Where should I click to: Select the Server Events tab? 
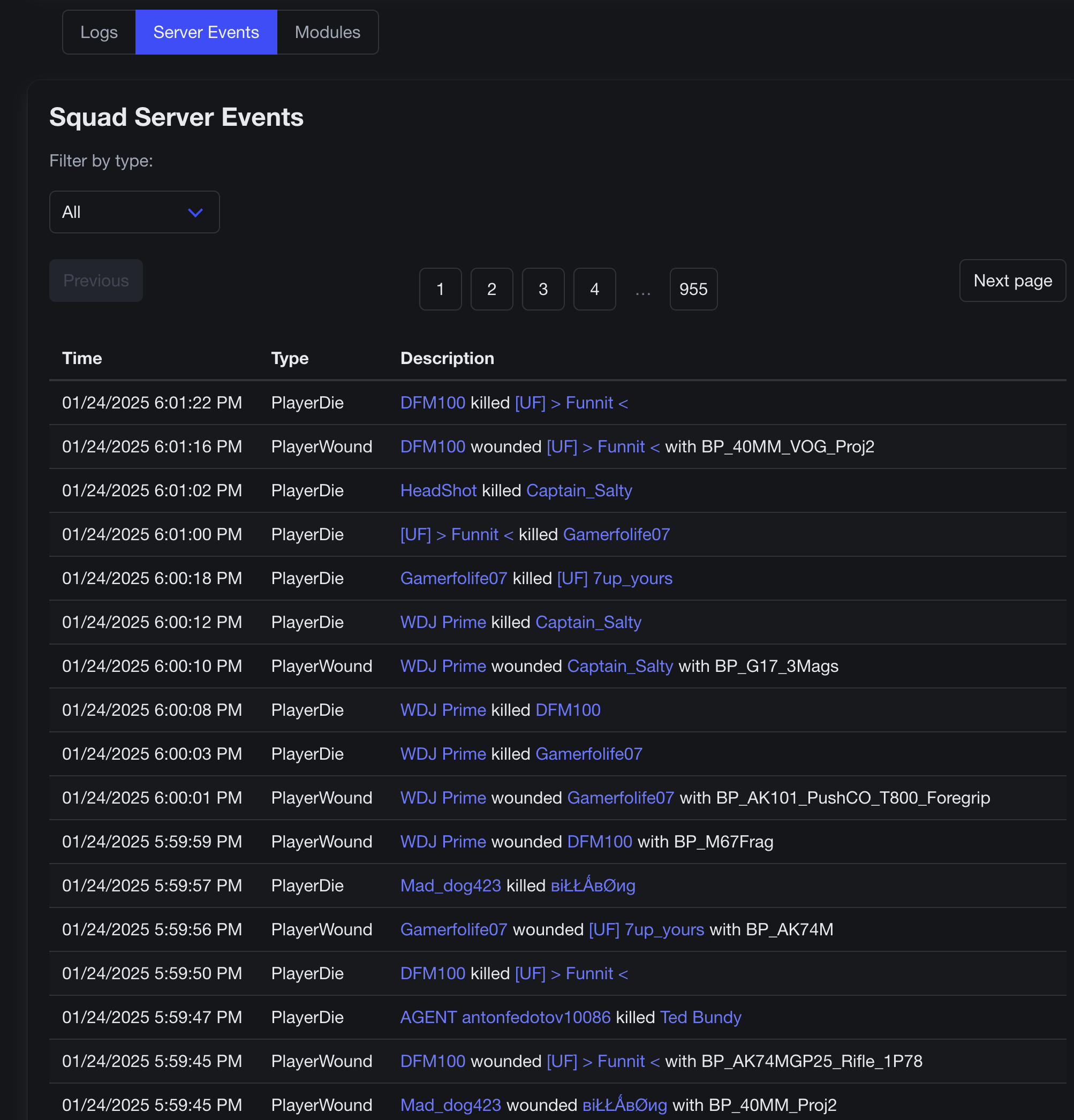tap(206, 32)
